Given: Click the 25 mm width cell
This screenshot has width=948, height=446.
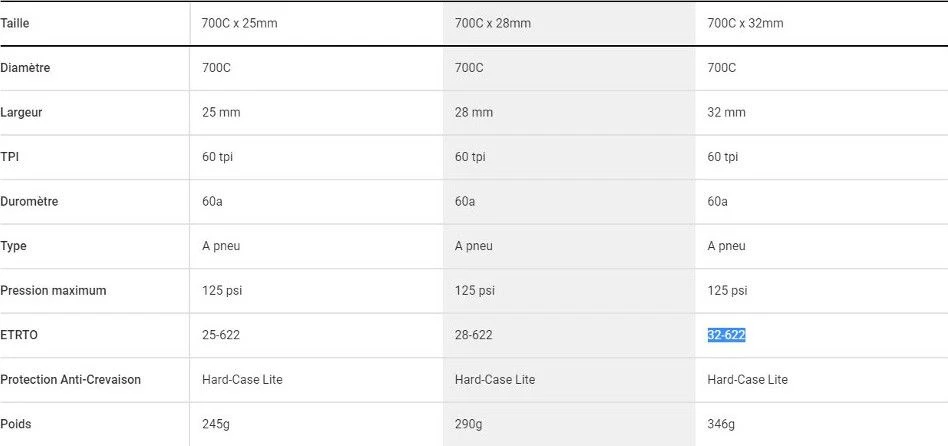Looking at the screenshot, I should click(x=221, y=112).
